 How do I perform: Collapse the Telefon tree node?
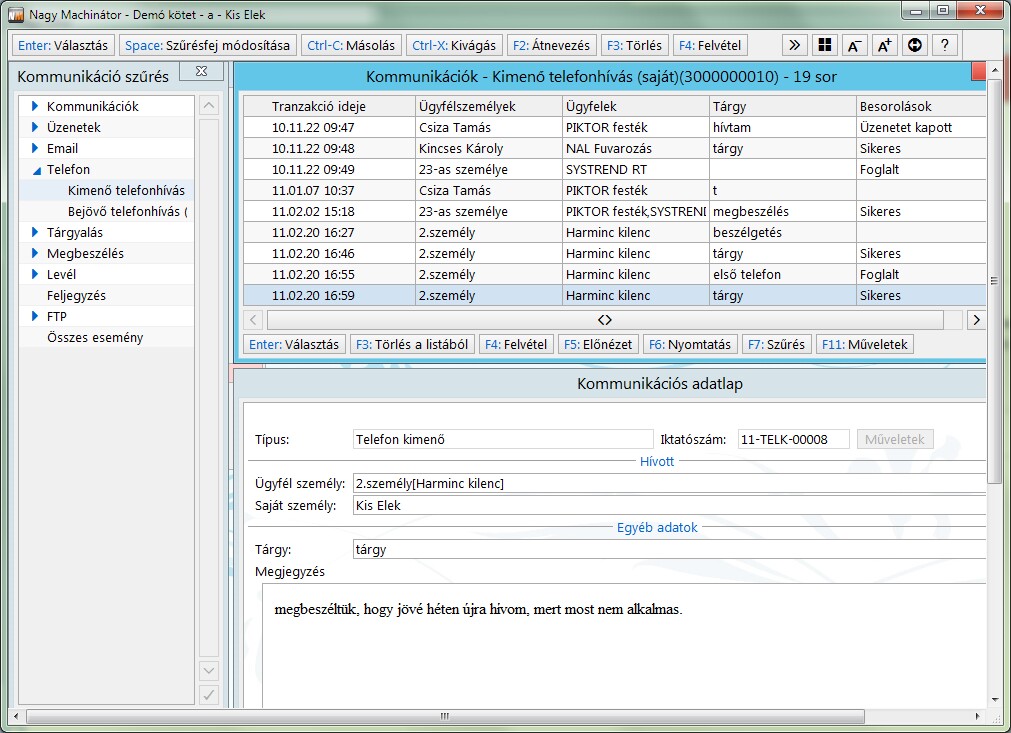[x=35, y=170]
